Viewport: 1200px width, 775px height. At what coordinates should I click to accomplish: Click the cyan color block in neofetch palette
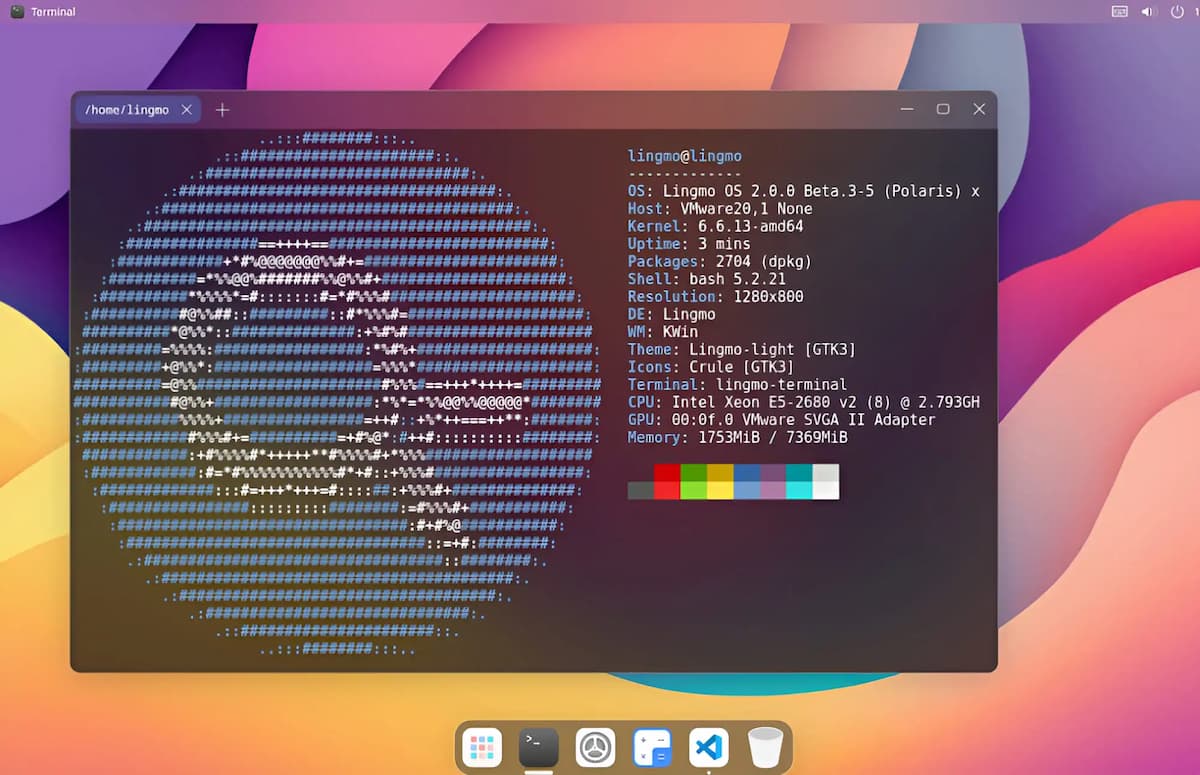(x=799, y=490)
